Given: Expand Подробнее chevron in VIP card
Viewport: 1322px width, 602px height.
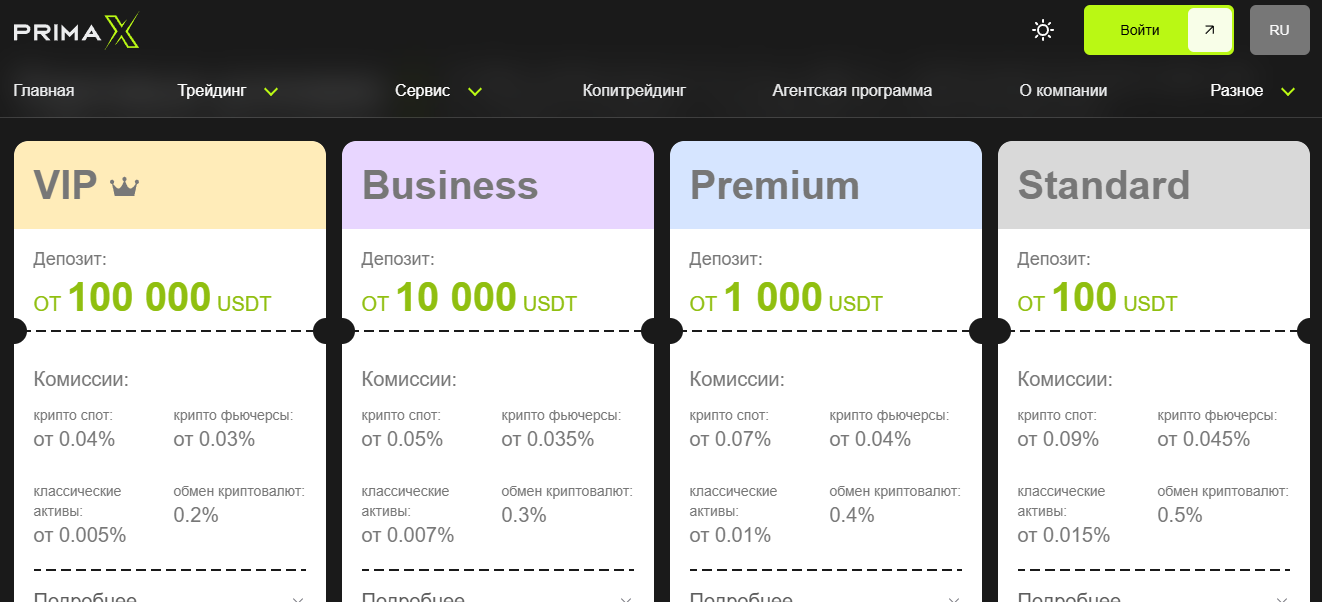Looking at the screenshot, I should tap(298, 598).
